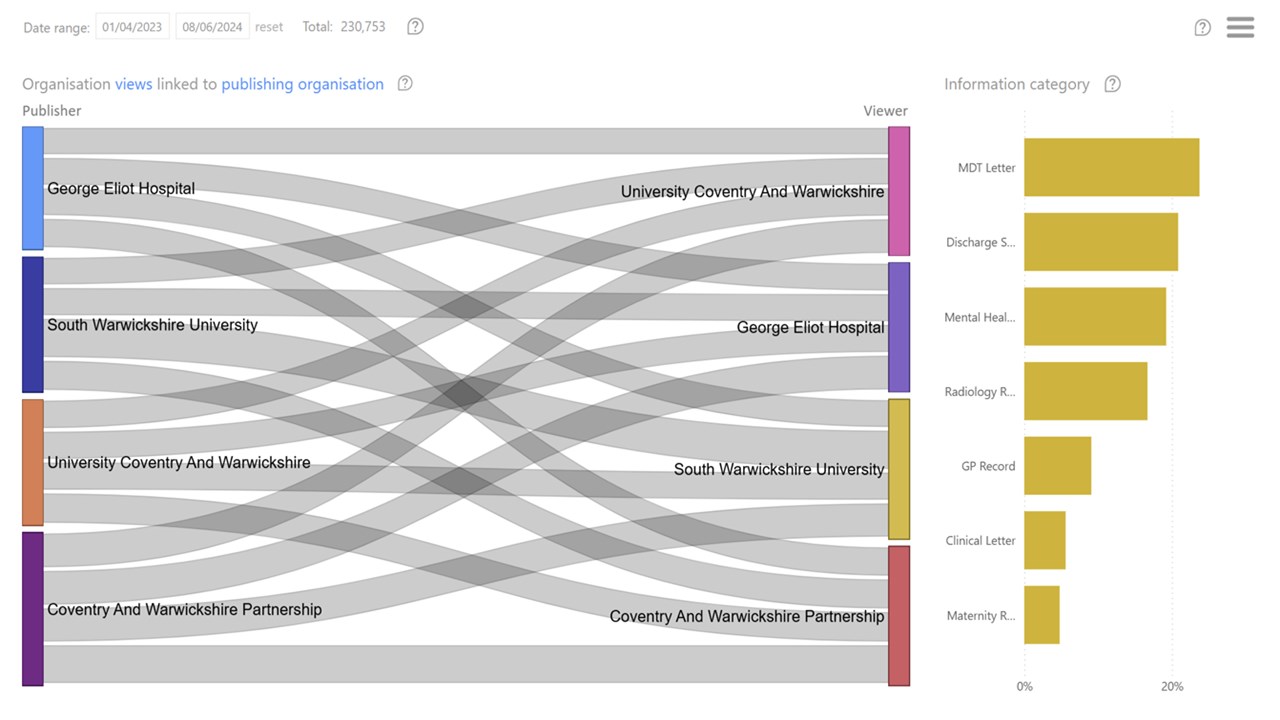Open the hamburger menu icon

[x=1240, y=27]
